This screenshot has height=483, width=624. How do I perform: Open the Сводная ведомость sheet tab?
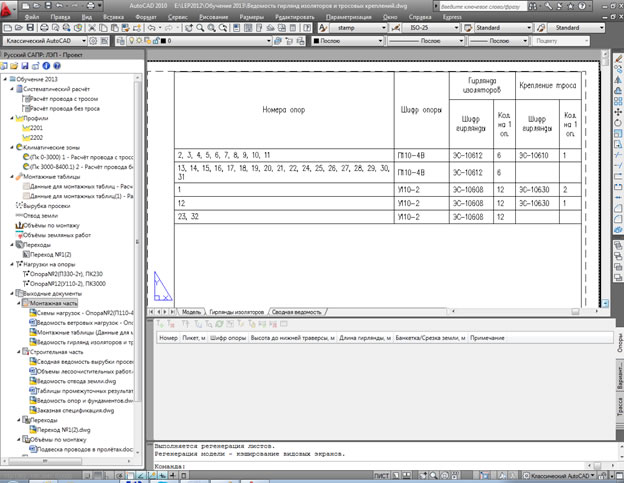(x=295, y=312)
